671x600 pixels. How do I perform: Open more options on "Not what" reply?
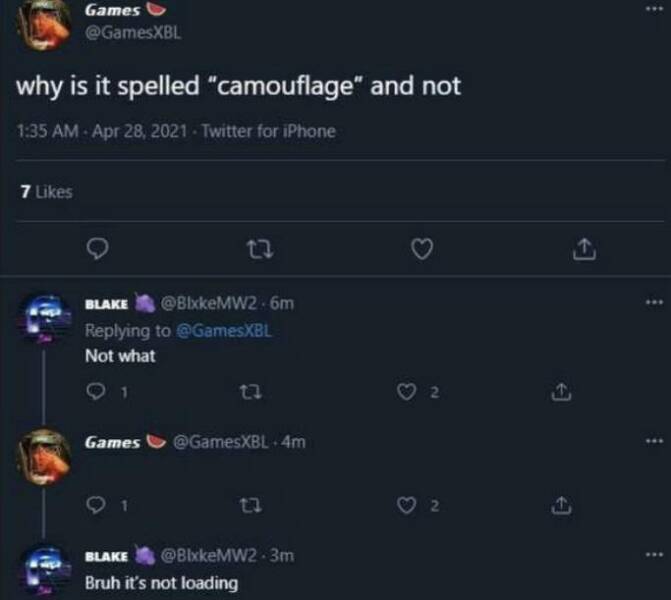tap(654, 301)
